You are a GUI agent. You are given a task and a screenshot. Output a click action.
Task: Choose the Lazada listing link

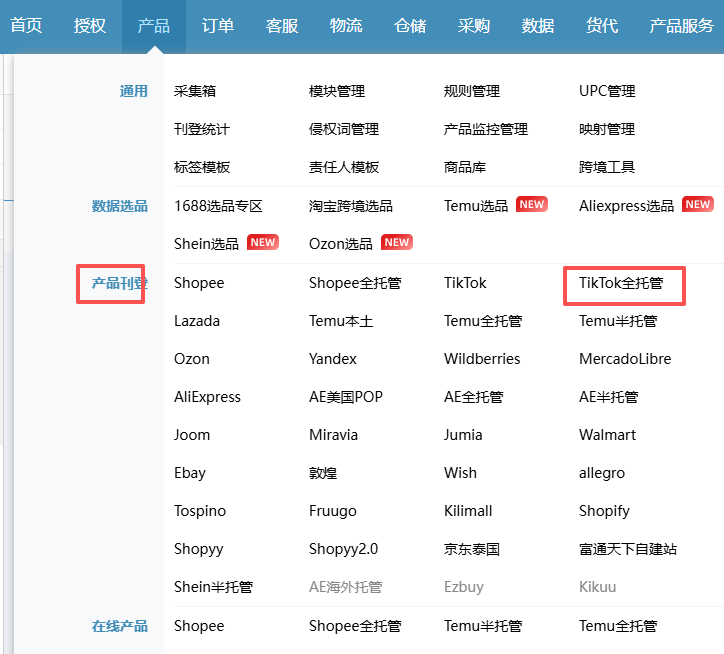point(197,321)
